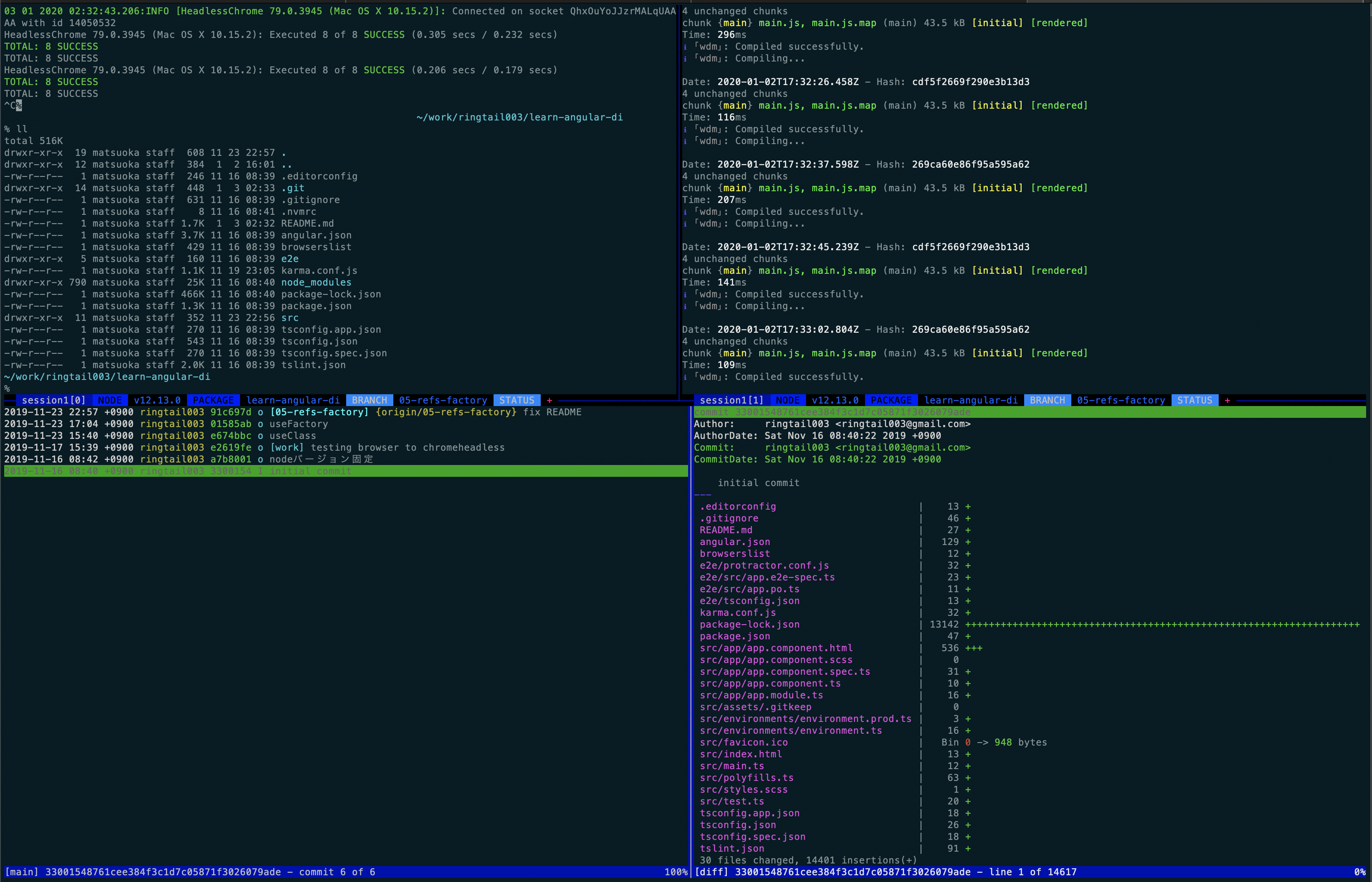Select commit a7b8001 nodeバージョン固定 line

[x=189, y=460]
